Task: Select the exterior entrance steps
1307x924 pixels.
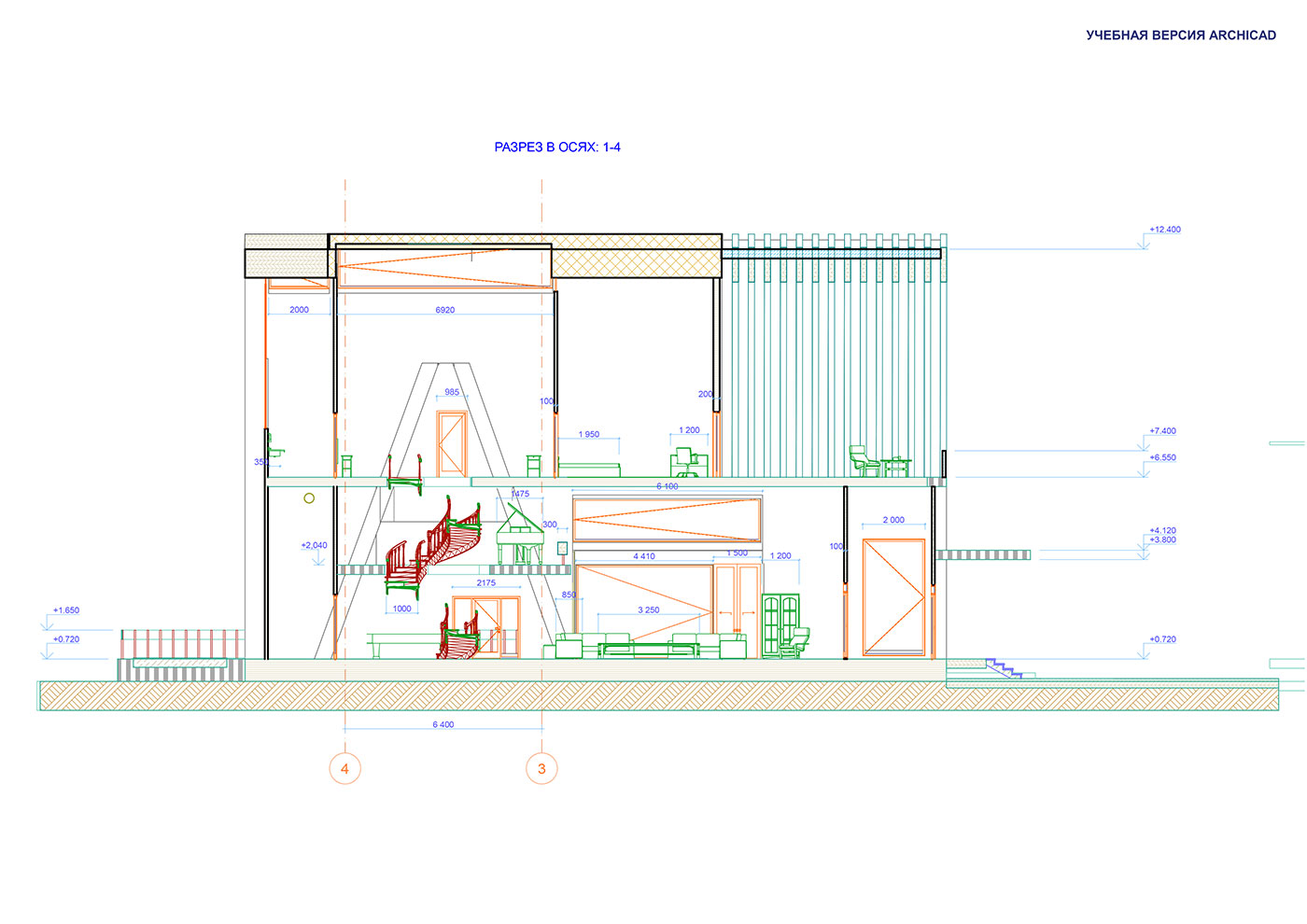Action: (x=1003, y=667)
